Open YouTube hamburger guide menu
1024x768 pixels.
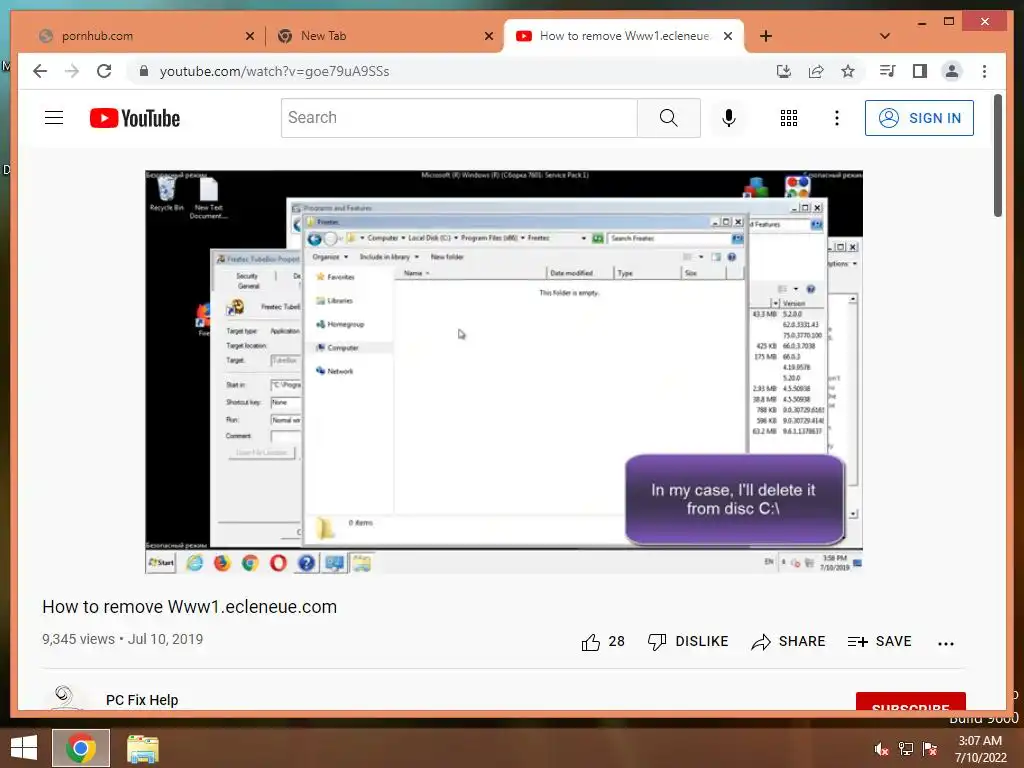(54, 118)
